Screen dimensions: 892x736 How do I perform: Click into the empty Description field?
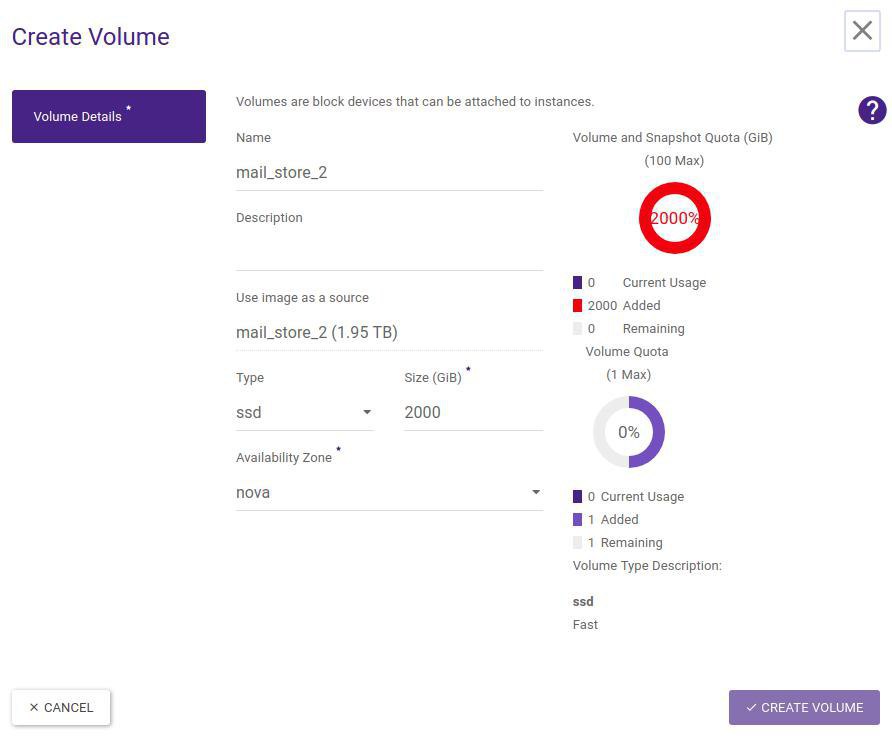(x=389, y=252)
